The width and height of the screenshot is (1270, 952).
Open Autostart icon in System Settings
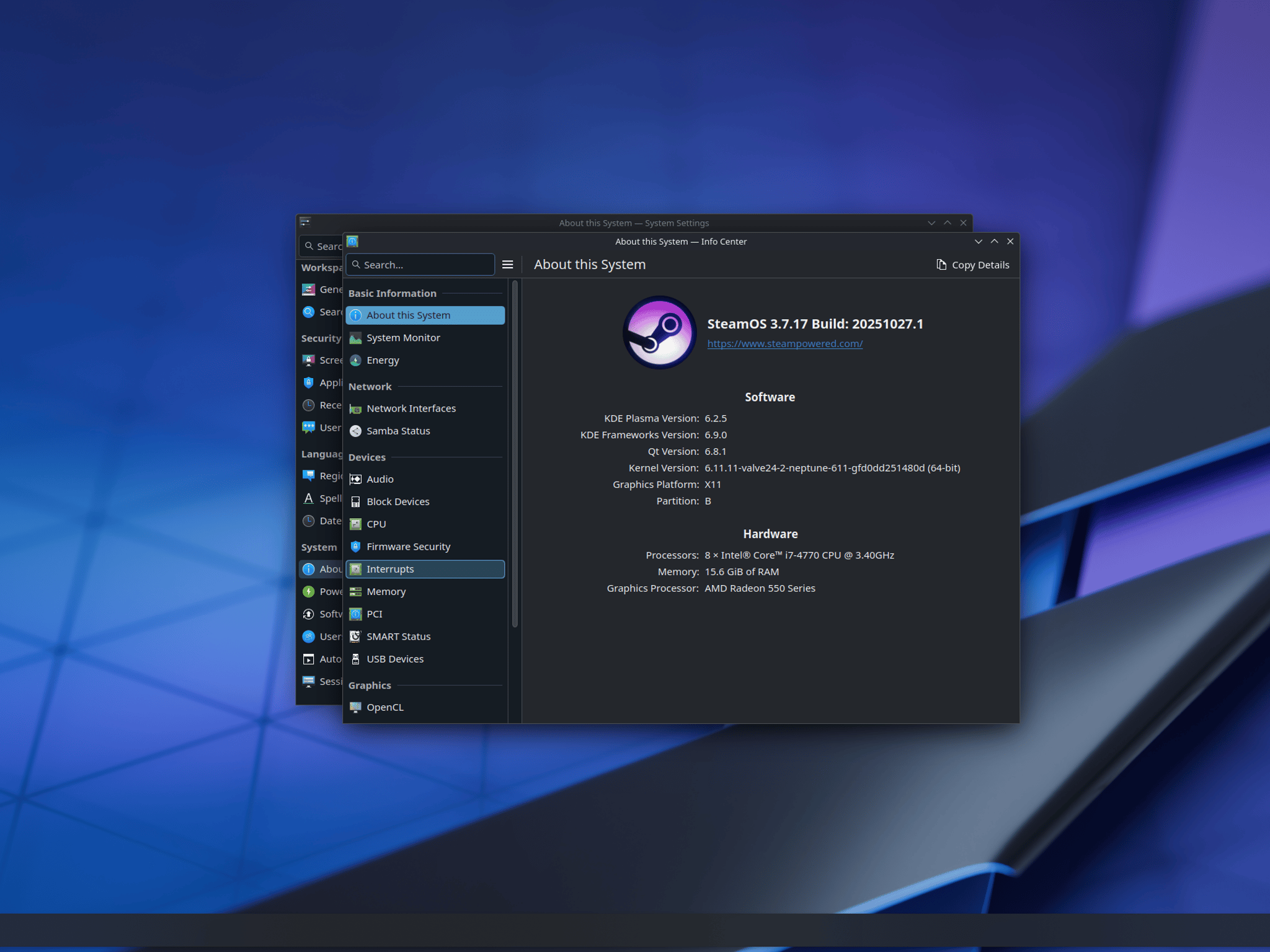point(308,659)
